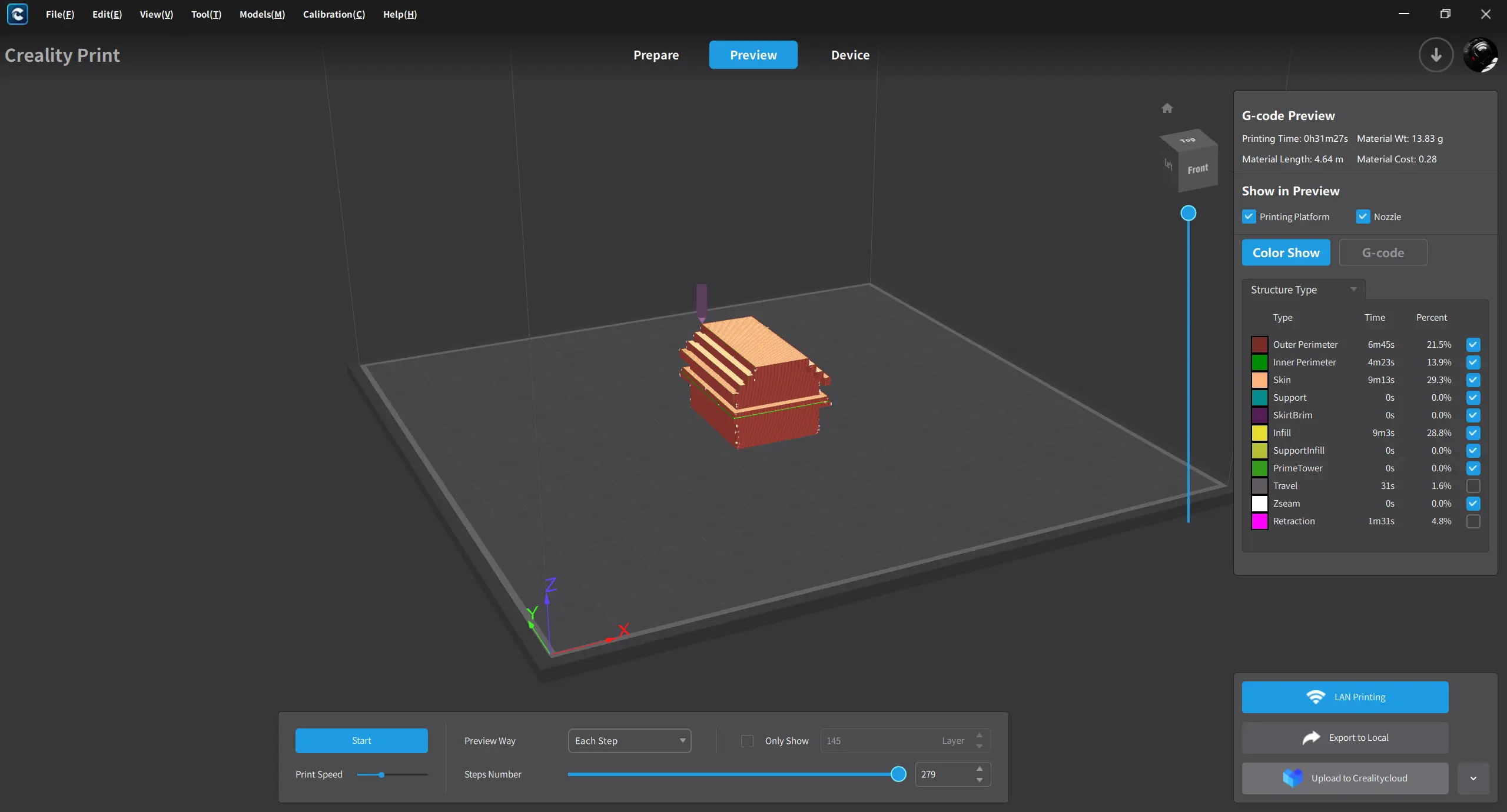The width and height of the screenshot is (1507, 812).
Task: Click the Creality Print app logo icon
Action: click(17, 14)
